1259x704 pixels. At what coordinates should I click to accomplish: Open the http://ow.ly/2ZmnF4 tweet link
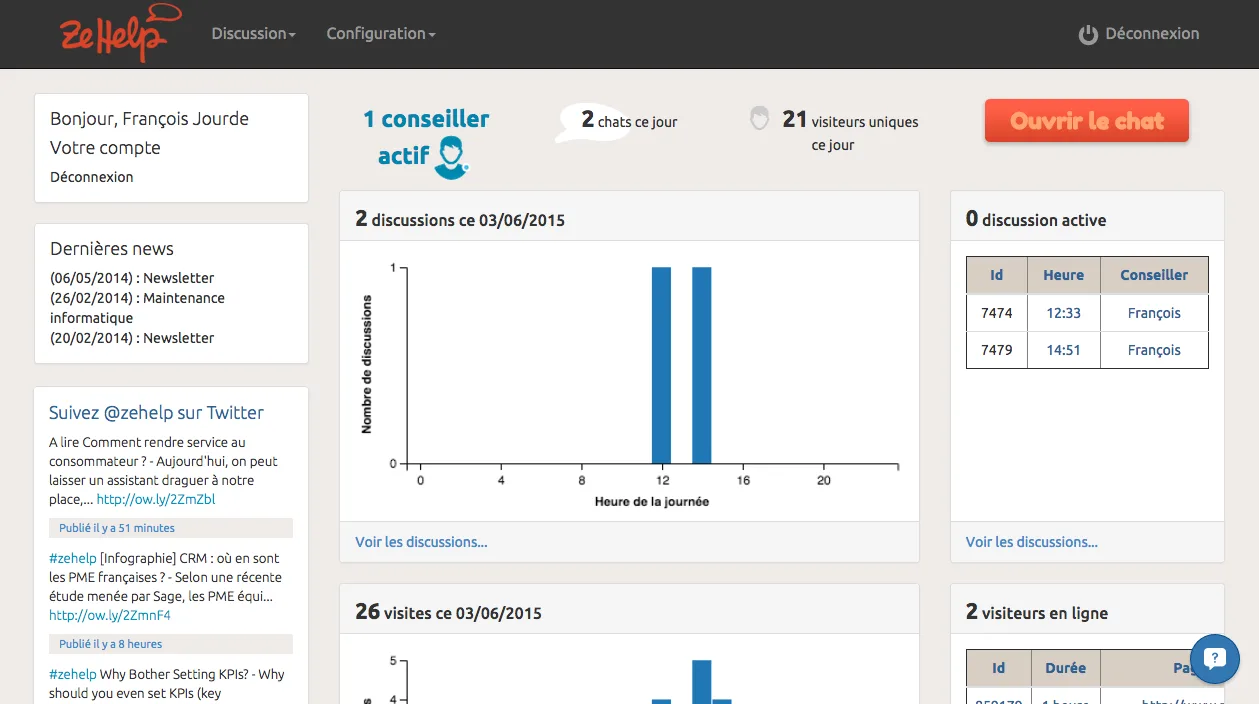[x=110, y=615]
